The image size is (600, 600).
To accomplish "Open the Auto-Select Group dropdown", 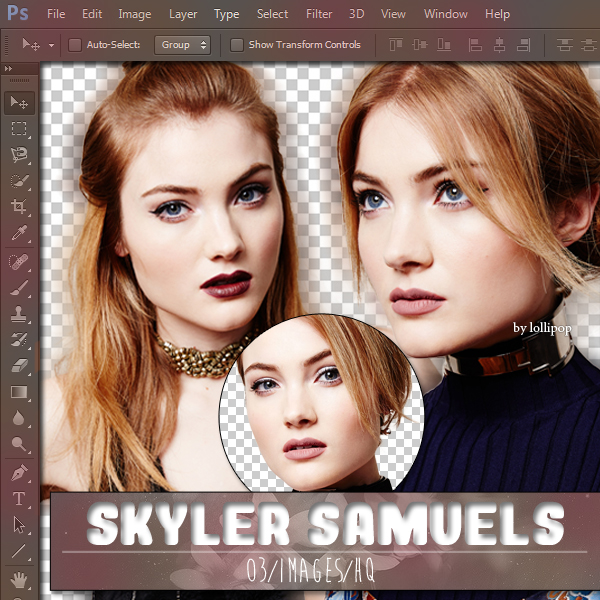I will coord(183,45).
